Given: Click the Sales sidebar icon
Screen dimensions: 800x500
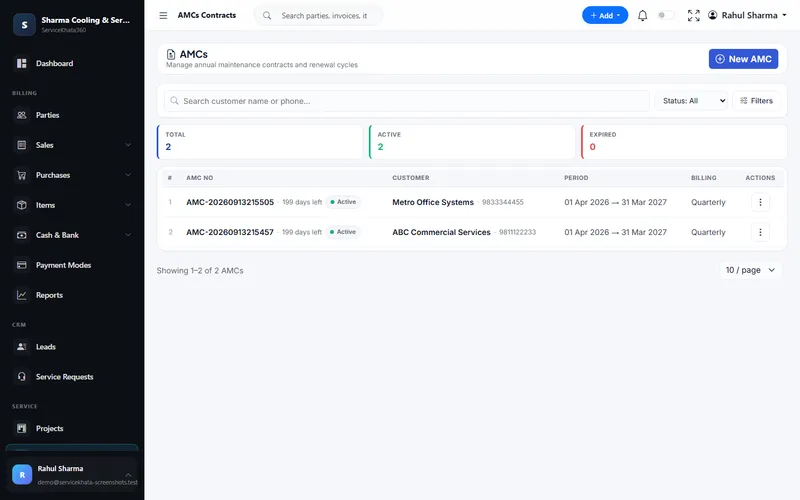Looking at the screenshot, I should pyautogui.click(x=21, y=145).
